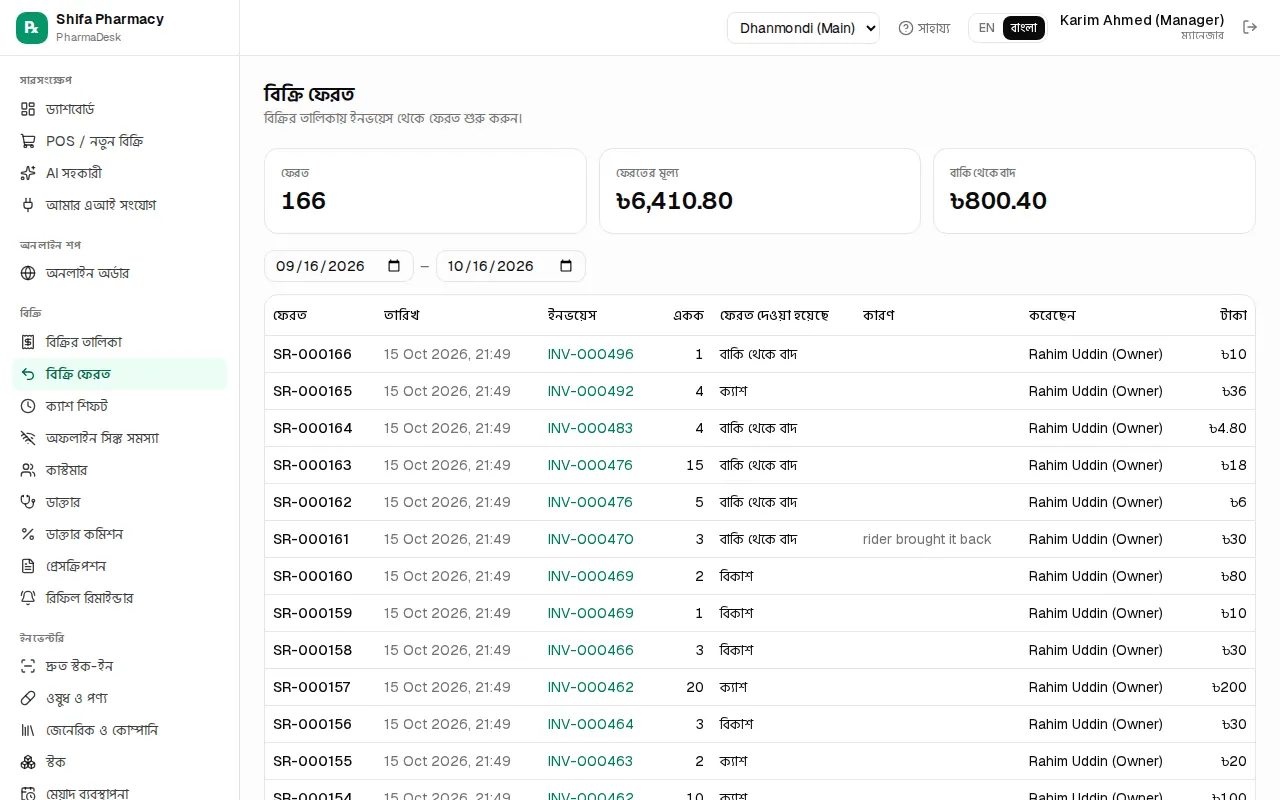Image resolution: width=1280 pixels, height=800 pixels.
Task: Click the তারিখ column header
Action: (402, 315)
